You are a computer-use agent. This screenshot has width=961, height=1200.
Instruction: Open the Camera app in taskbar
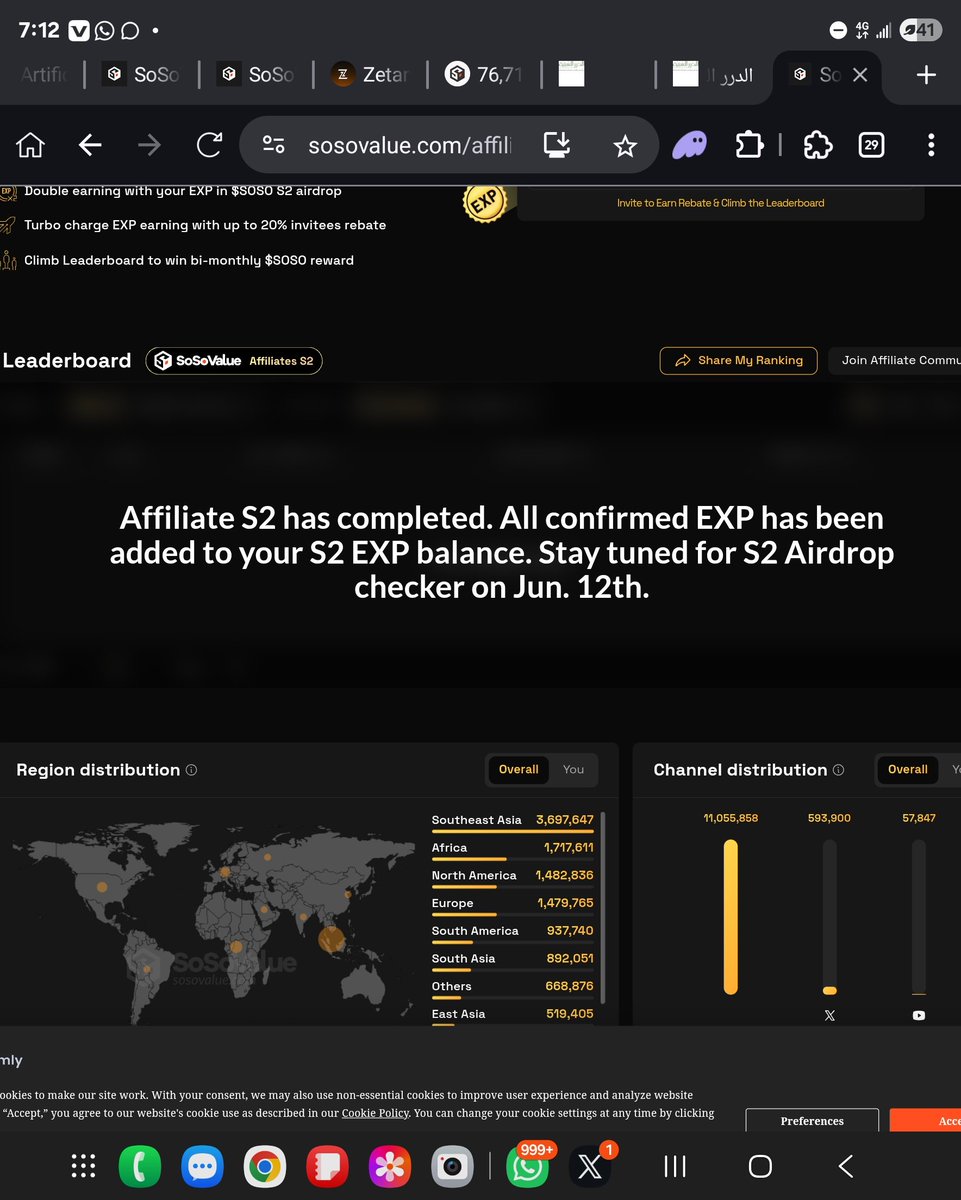[x=452, y=1166]
